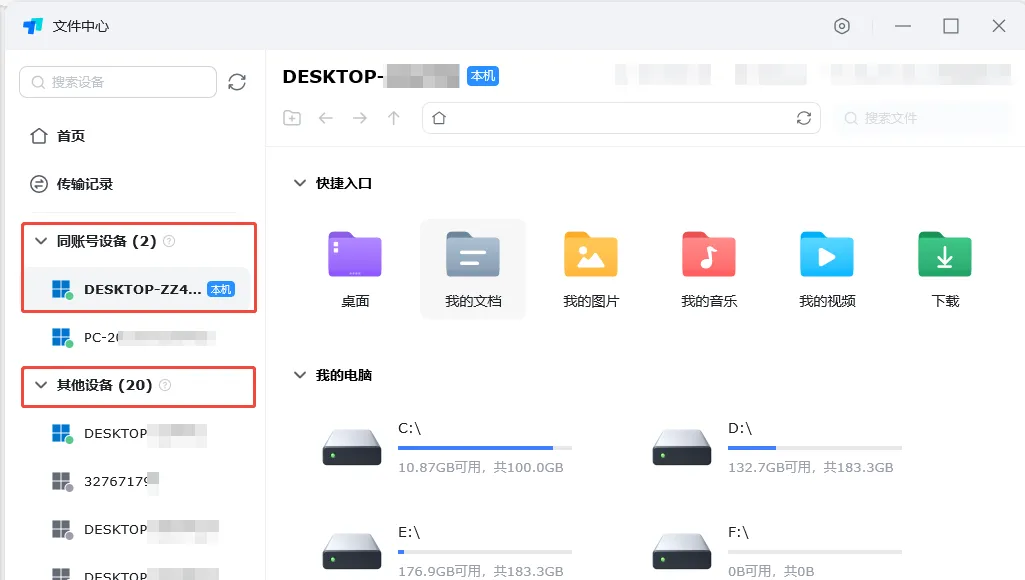Click the D:\ drive usage bar
1025x580 pixels.
815,448
